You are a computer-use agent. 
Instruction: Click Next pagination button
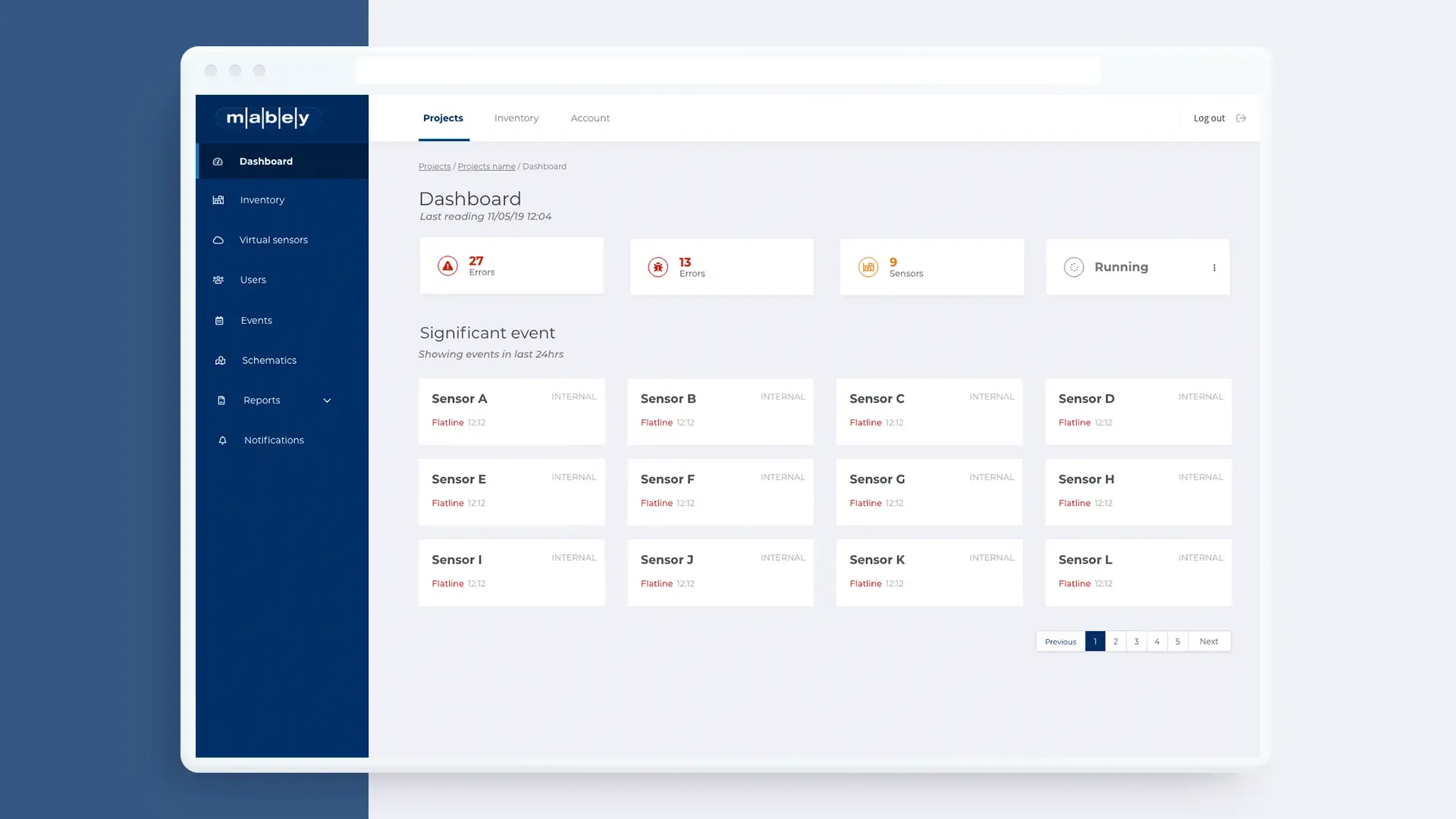1209,641
